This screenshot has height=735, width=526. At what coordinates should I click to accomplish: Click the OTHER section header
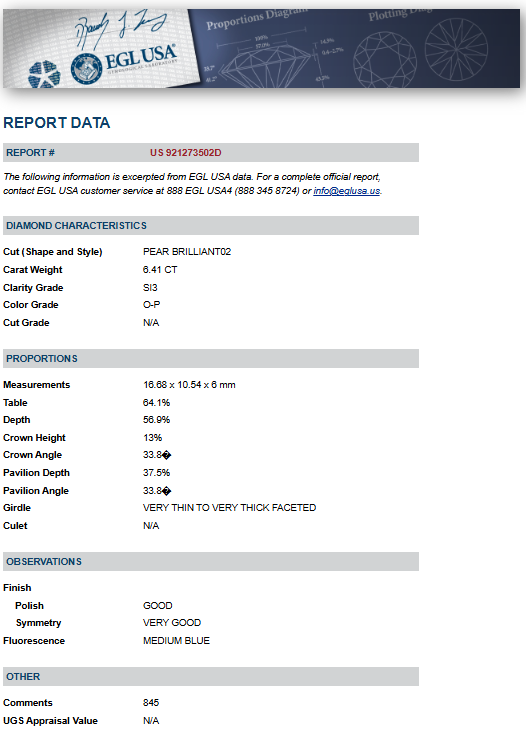(211, 676)
